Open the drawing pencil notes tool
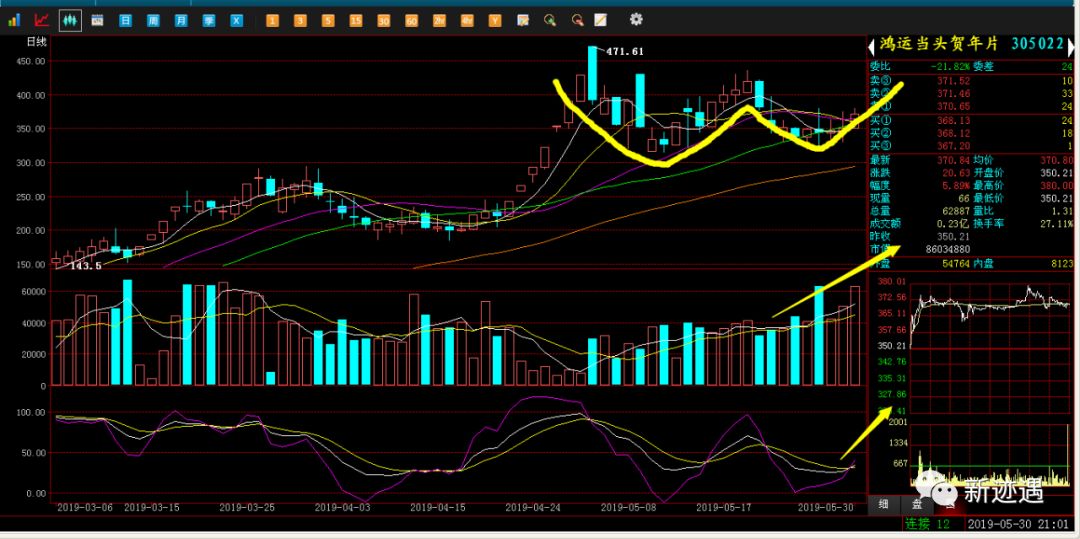The height and width of the screenshot is (539, 1080). pyautogui.click(x=601, y=21)
